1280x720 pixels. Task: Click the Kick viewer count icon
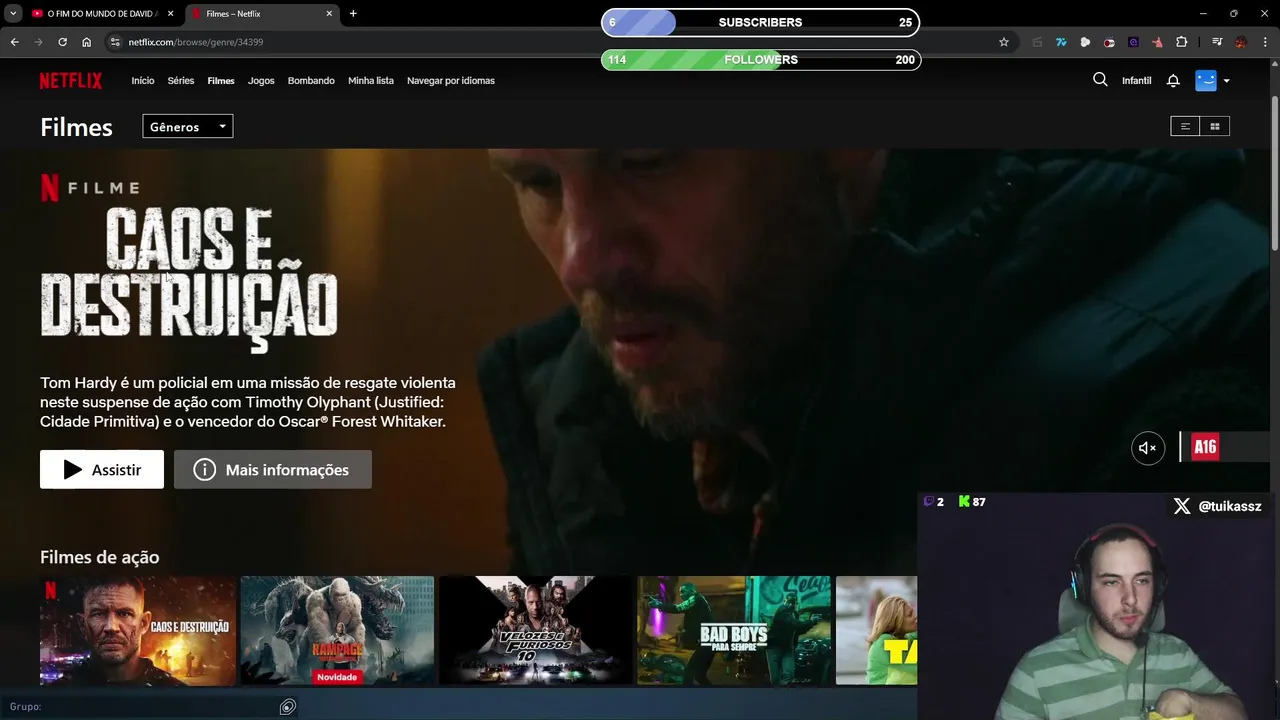[964, 501]
